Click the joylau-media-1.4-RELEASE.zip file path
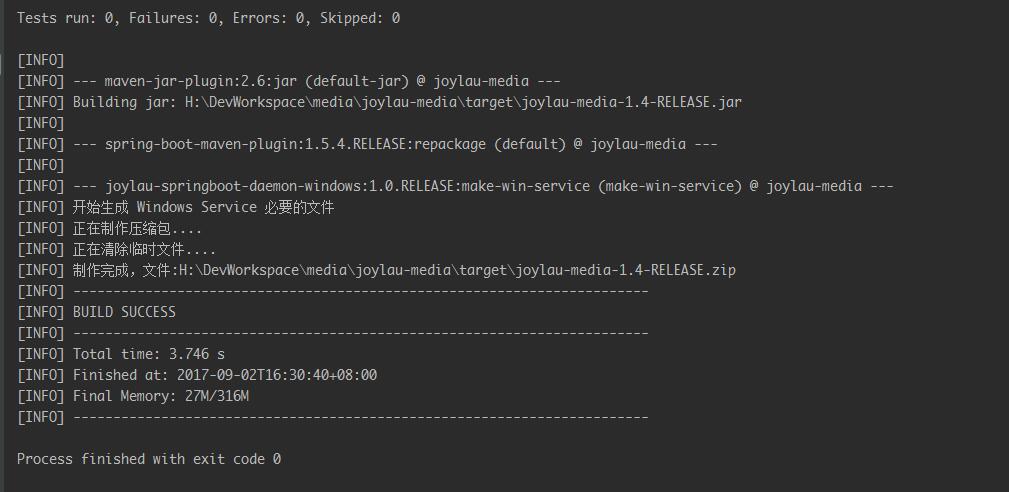1009x492 pixels. (x=457, y=270)
